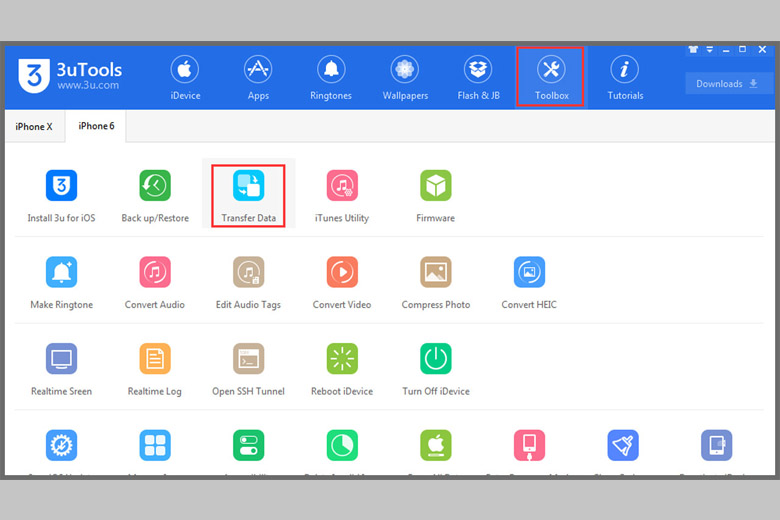Screen dimensions: 780x520
Task: Open the iDevice section
Action: pyautogui.click(x=185, y=78)
